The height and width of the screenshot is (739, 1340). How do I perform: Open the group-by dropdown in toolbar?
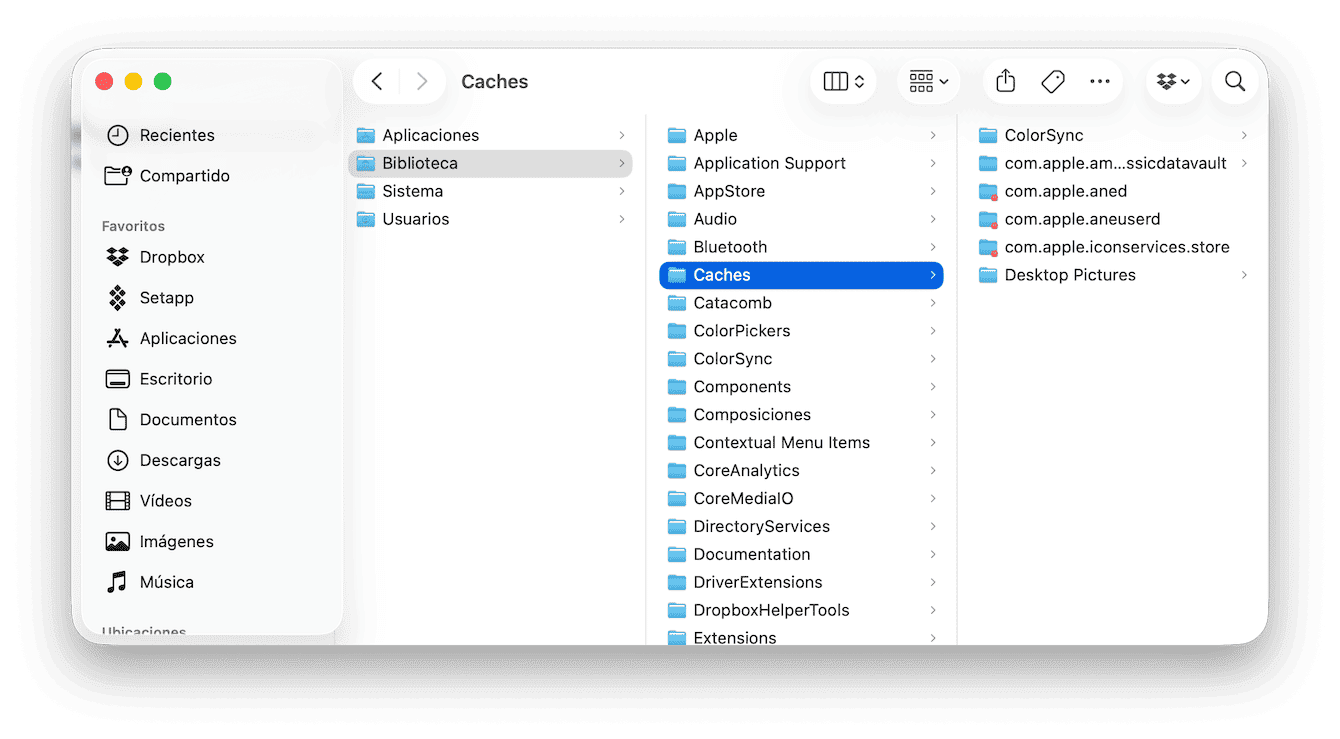pos(928,82)
